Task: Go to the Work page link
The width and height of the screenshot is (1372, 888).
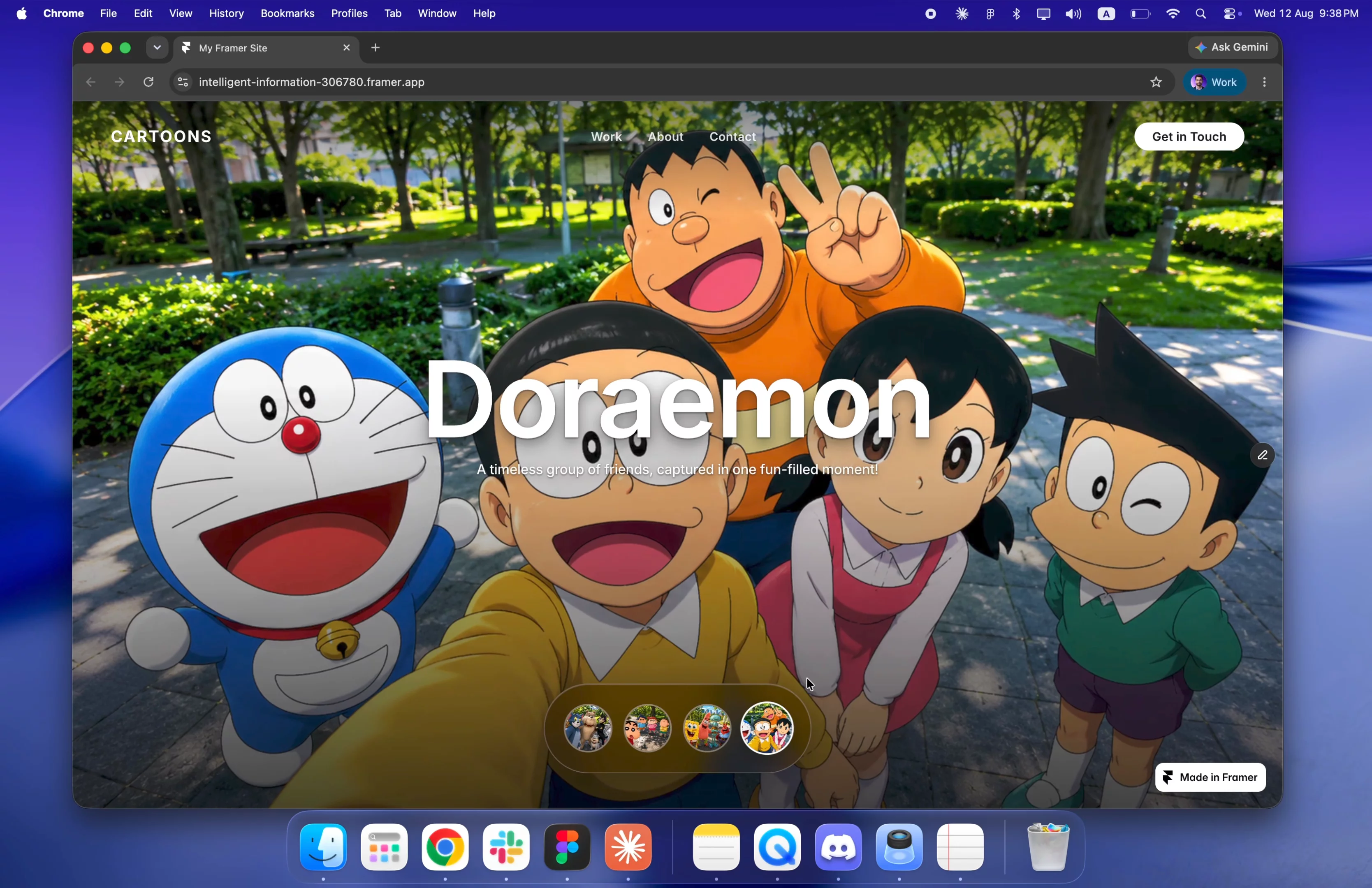Action: click(x=606, y=136)
